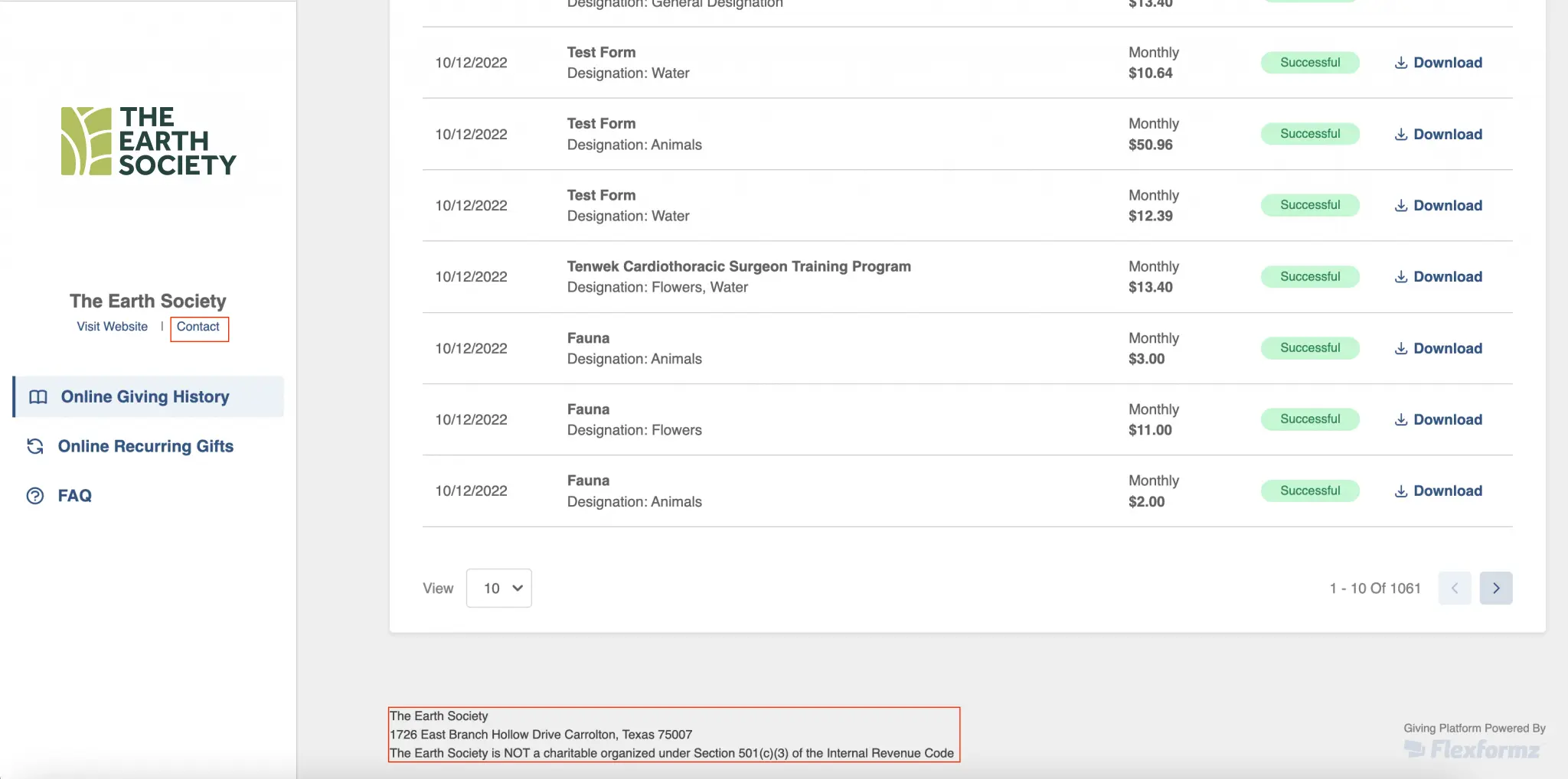The image size is (1568, 779).
Task: Click the Contact link
Action: (198, 327)
